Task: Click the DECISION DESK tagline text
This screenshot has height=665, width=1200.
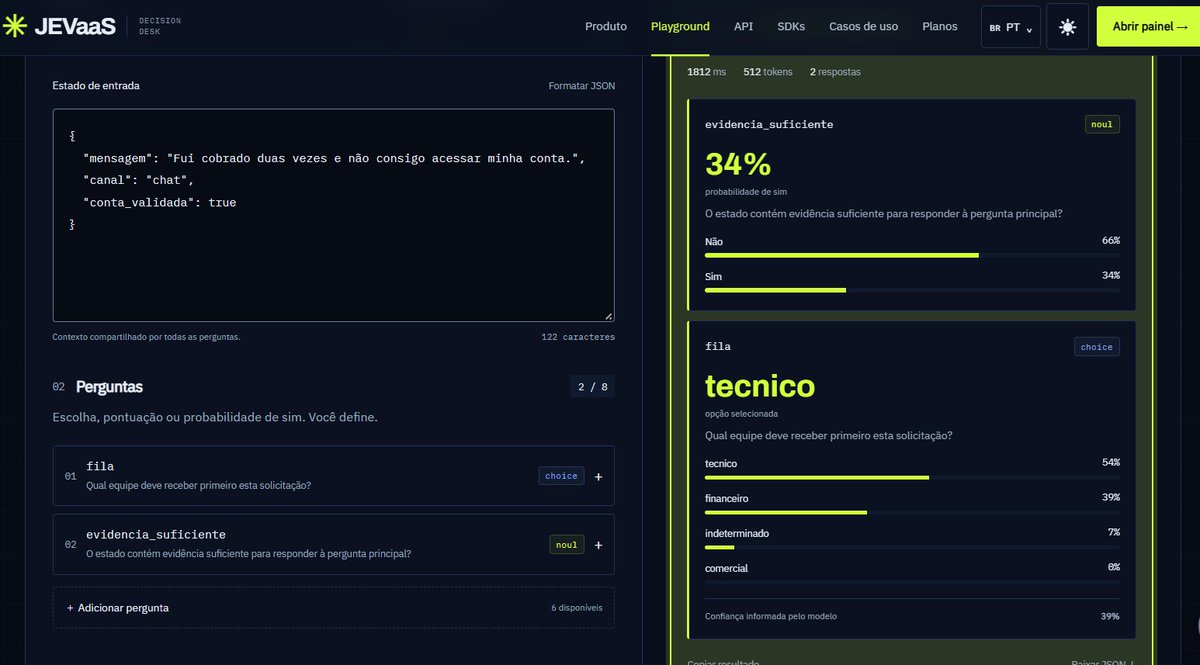Action: (160, 26)
